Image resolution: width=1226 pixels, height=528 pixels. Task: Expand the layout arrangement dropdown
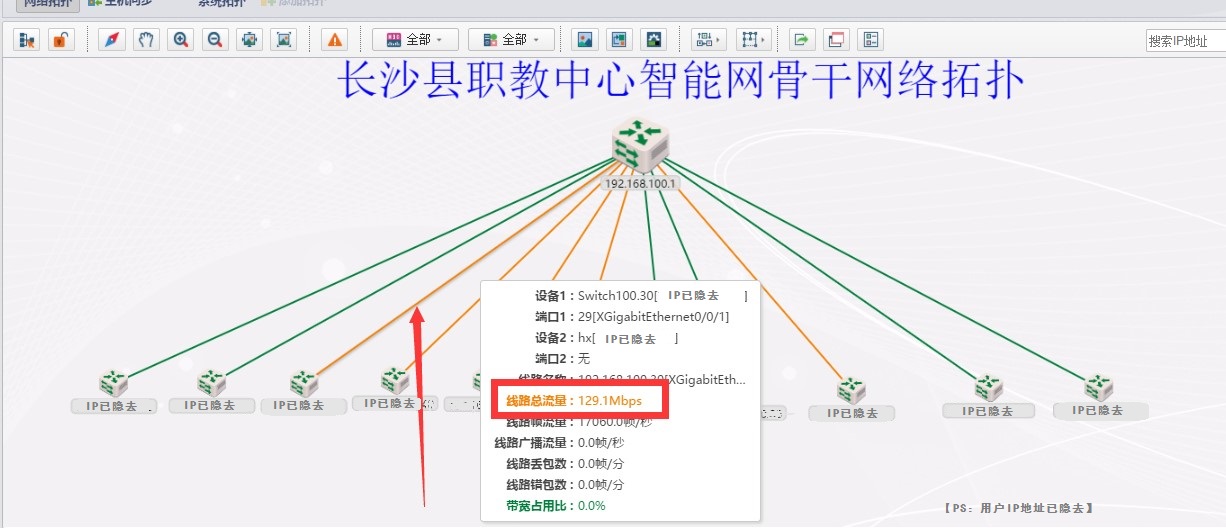pyautogui.click(x=708, y=40)
